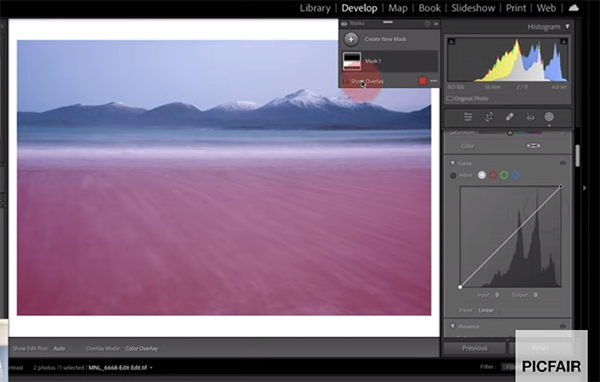Toggle Curve panel visibility eye
The height and width of the screenshot is (382, 600).
coord(563,163)
